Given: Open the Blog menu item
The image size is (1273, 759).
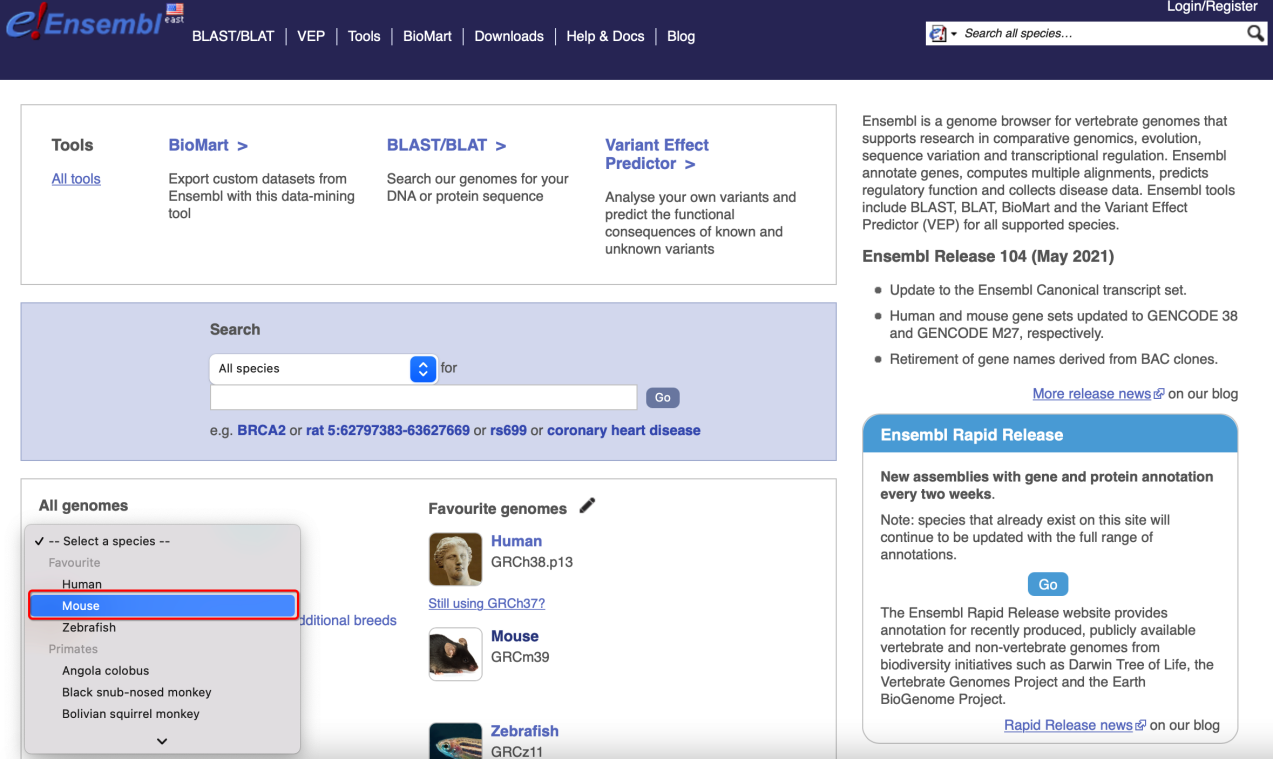Looking at the screenshot, I should tap(681, 36).
